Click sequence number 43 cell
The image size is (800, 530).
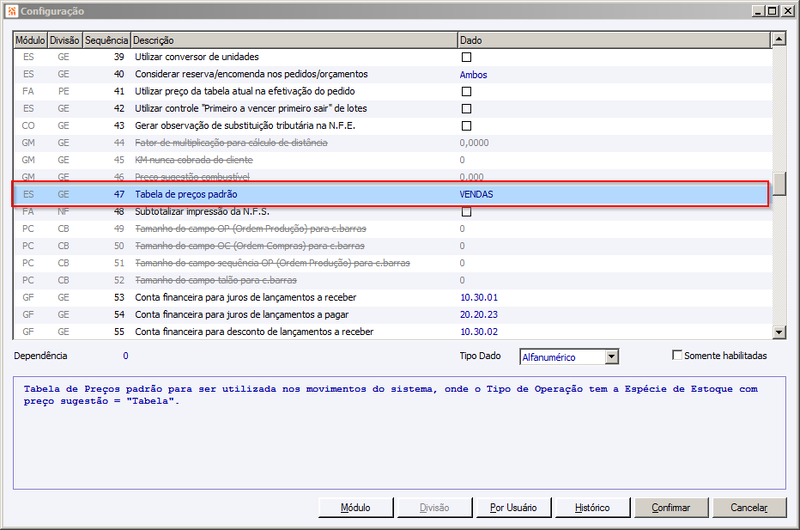tap(119, 125)
